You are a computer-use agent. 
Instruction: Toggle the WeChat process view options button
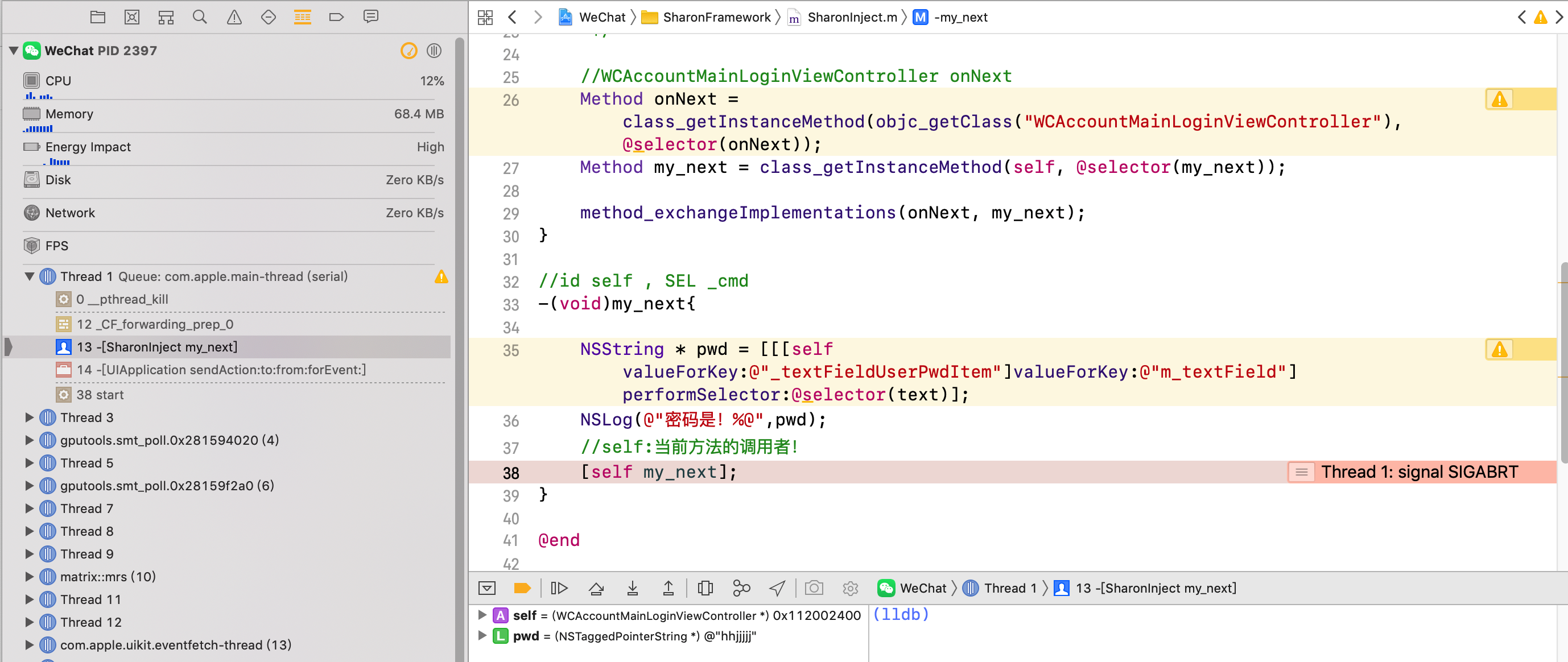(x=434, y=51)
